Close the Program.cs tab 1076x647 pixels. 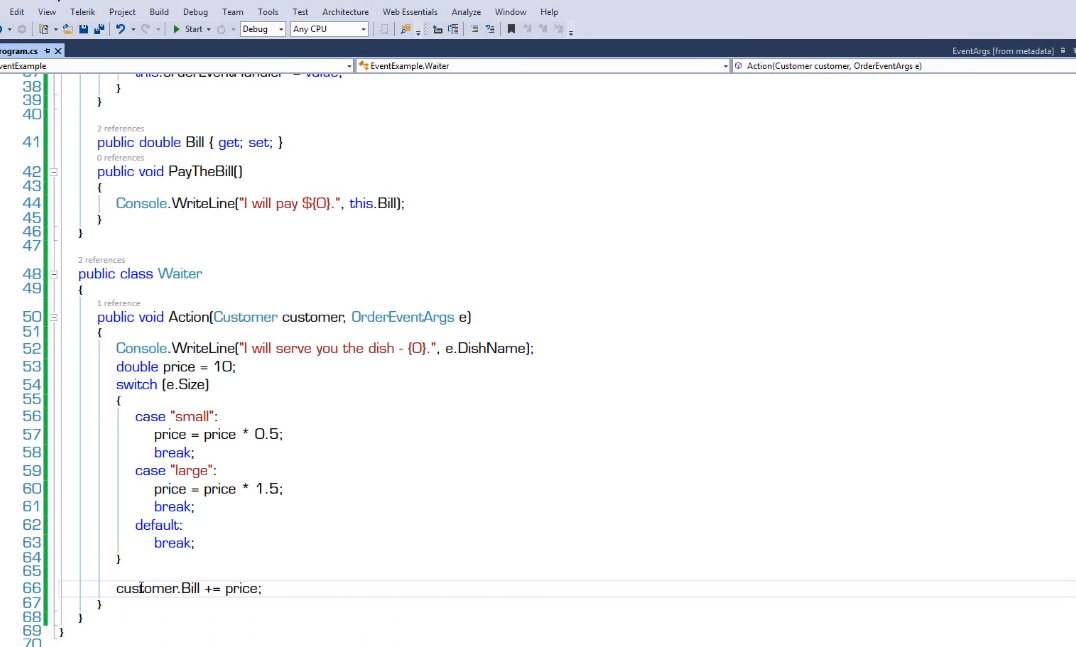point(58,51)
